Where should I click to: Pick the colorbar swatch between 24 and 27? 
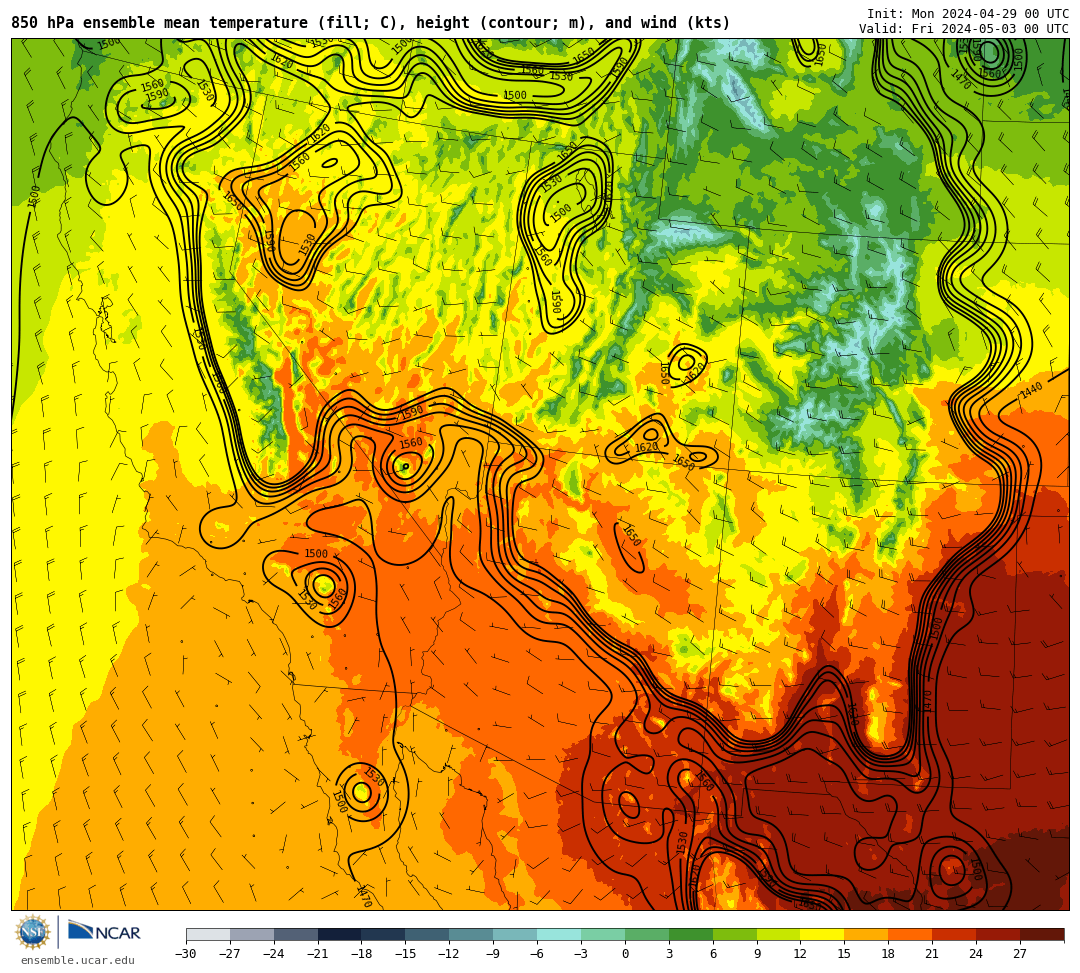click(x=998, y=934)
